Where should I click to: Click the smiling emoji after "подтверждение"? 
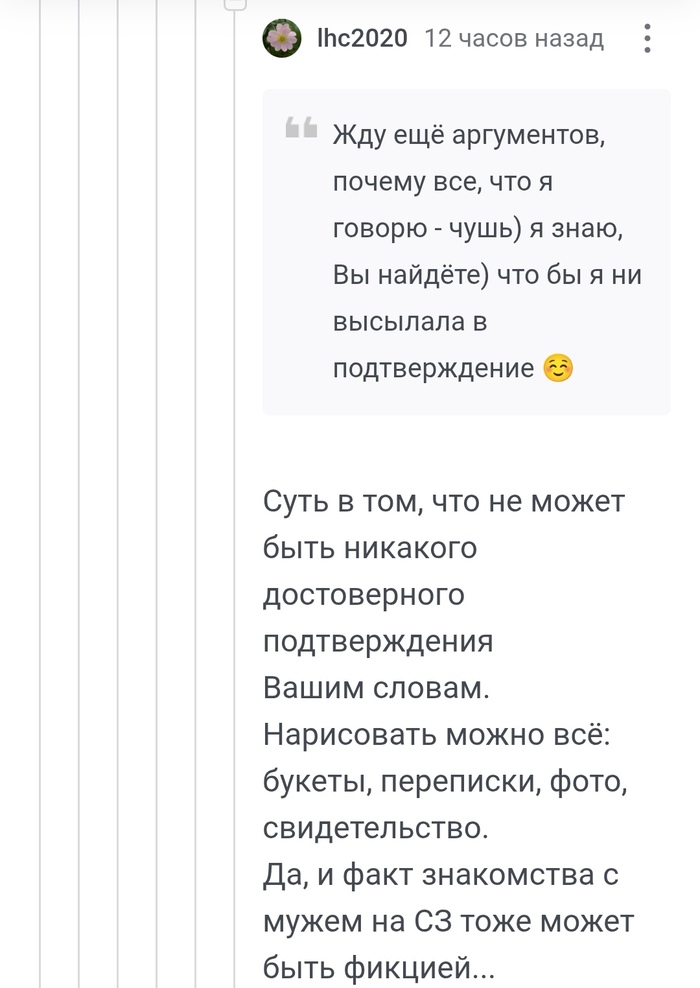point(558,369)
